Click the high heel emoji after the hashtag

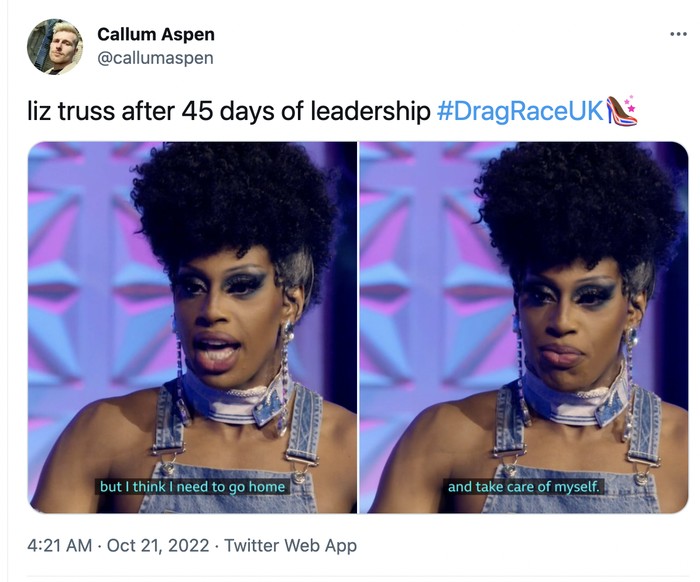pos(621,110)
